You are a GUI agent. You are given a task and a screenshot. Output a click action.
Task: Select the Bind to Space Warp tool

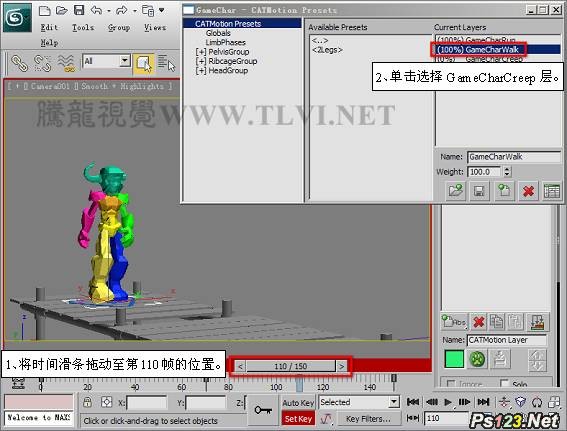66,63
